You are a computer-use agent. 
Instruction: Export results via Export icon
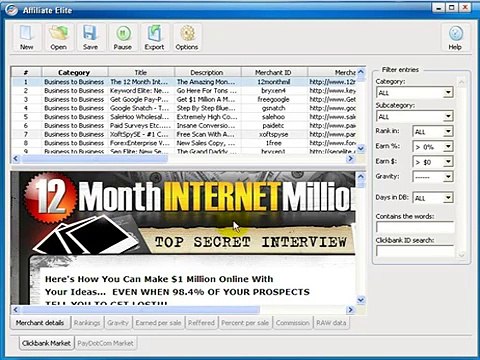tap(154, 37)
